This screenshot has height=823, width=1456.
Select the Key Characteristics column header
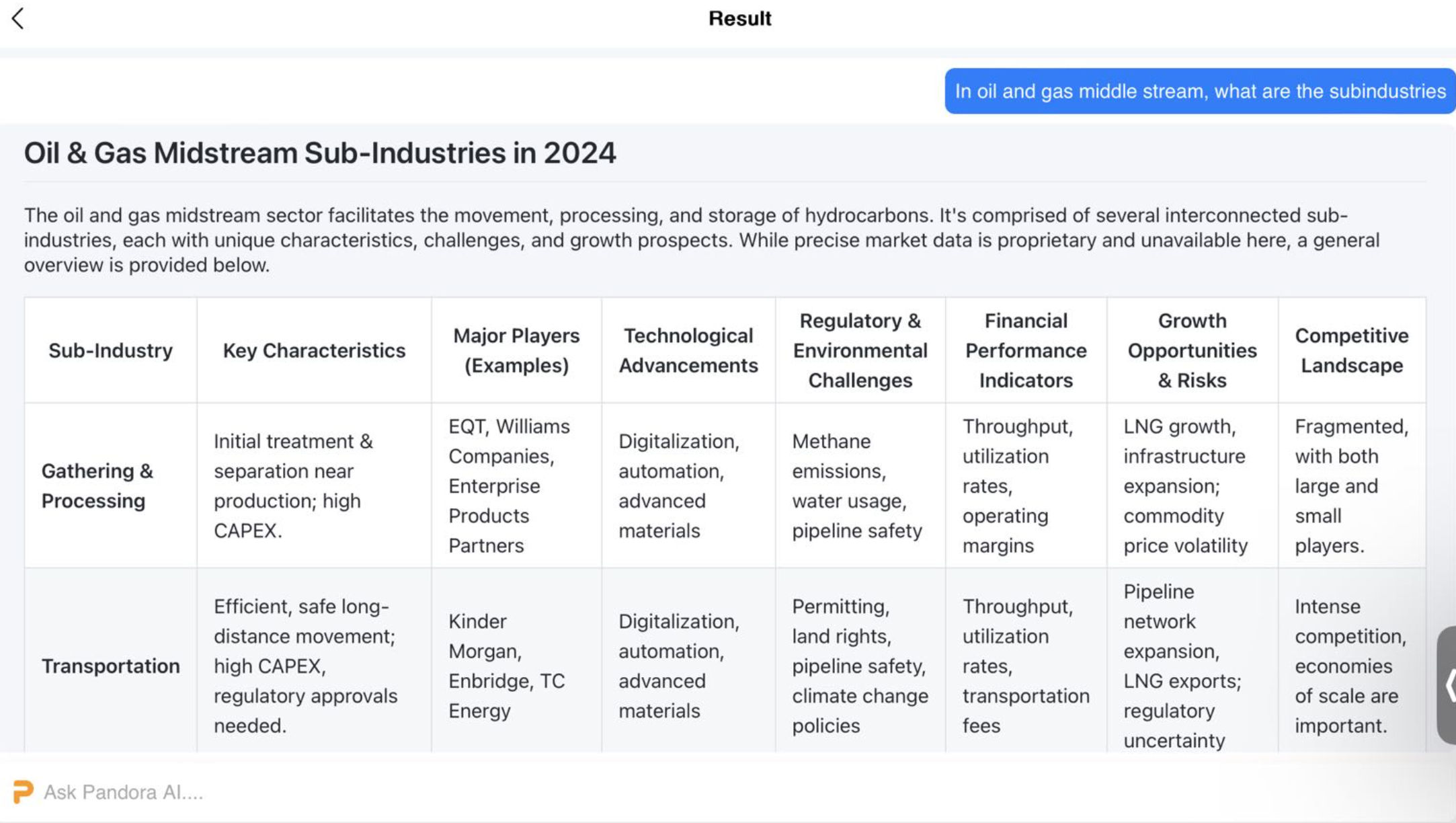(x=314, y=350)
